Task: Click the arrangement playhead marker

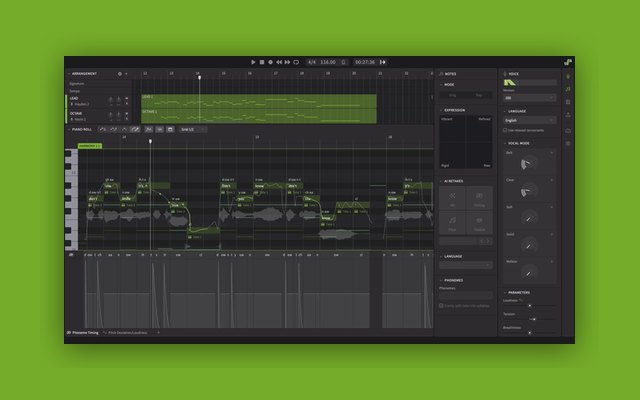Action: pos(199,77)
